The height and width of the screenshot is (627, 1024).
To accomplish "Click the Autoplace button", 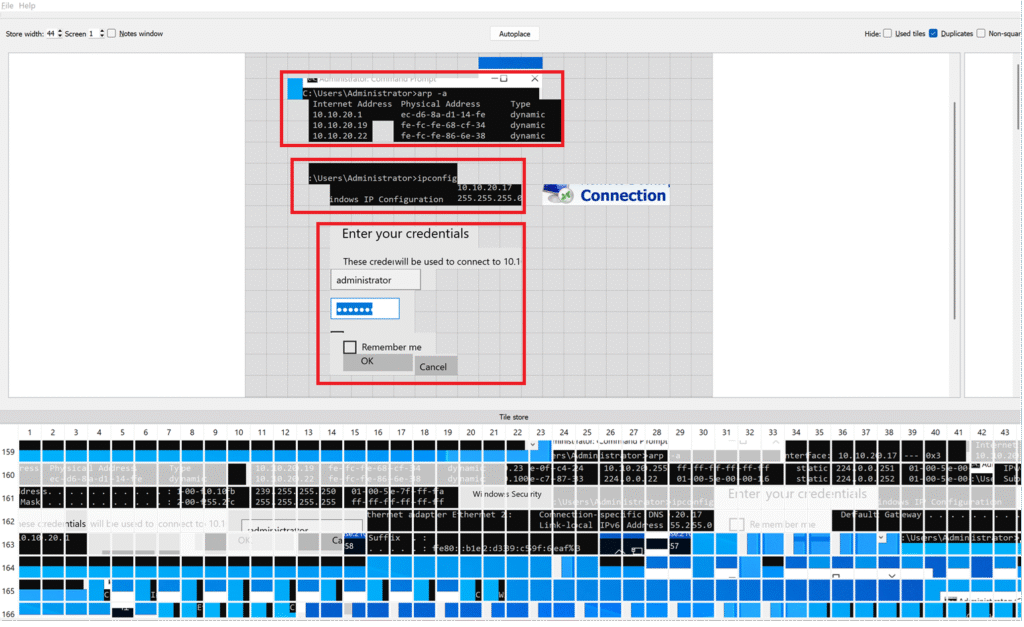I will pos(515,34).
